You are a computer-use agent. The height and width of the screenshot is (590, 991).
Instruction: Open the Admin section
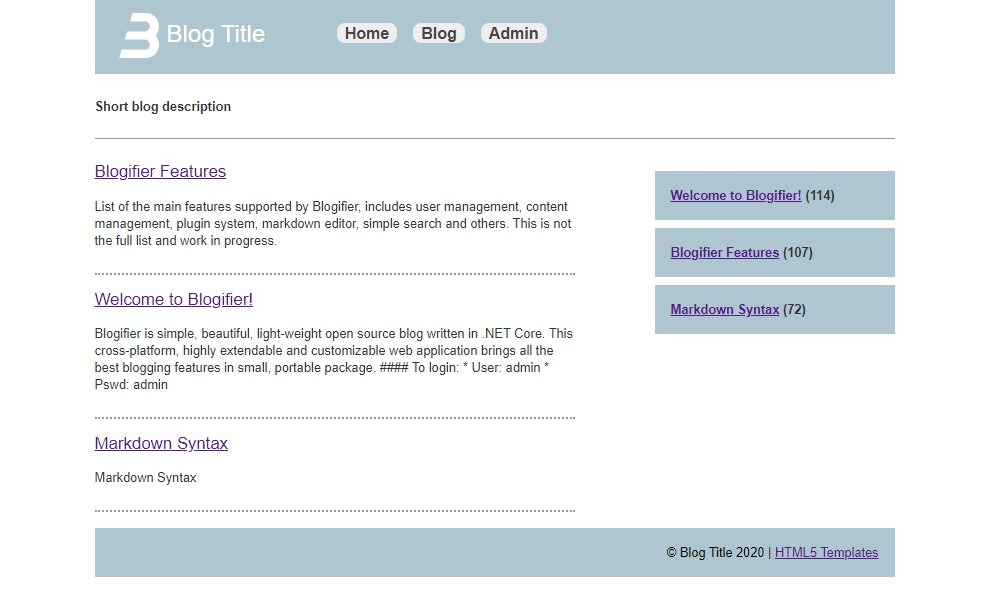[x=513, y=33]
